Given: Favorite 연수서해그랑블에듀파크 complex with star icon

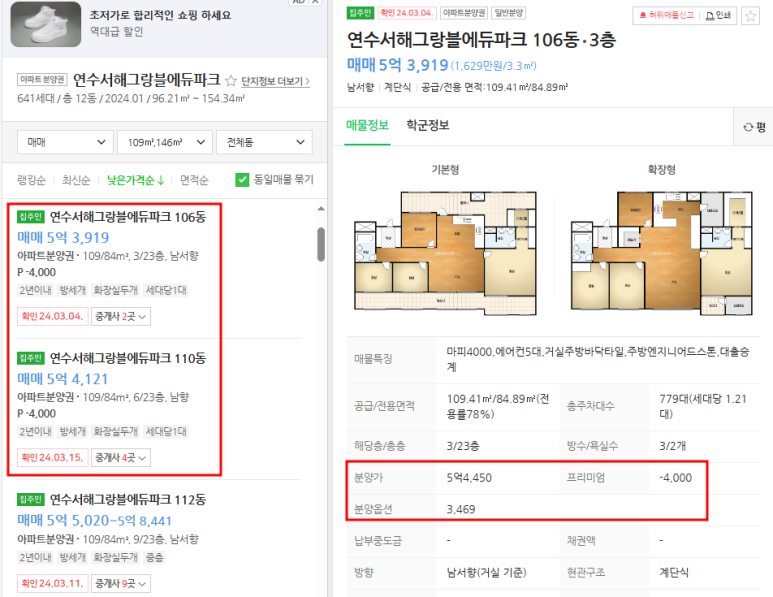Looking at the screenshot, I should pyautogui.click(x=230, y=80).
